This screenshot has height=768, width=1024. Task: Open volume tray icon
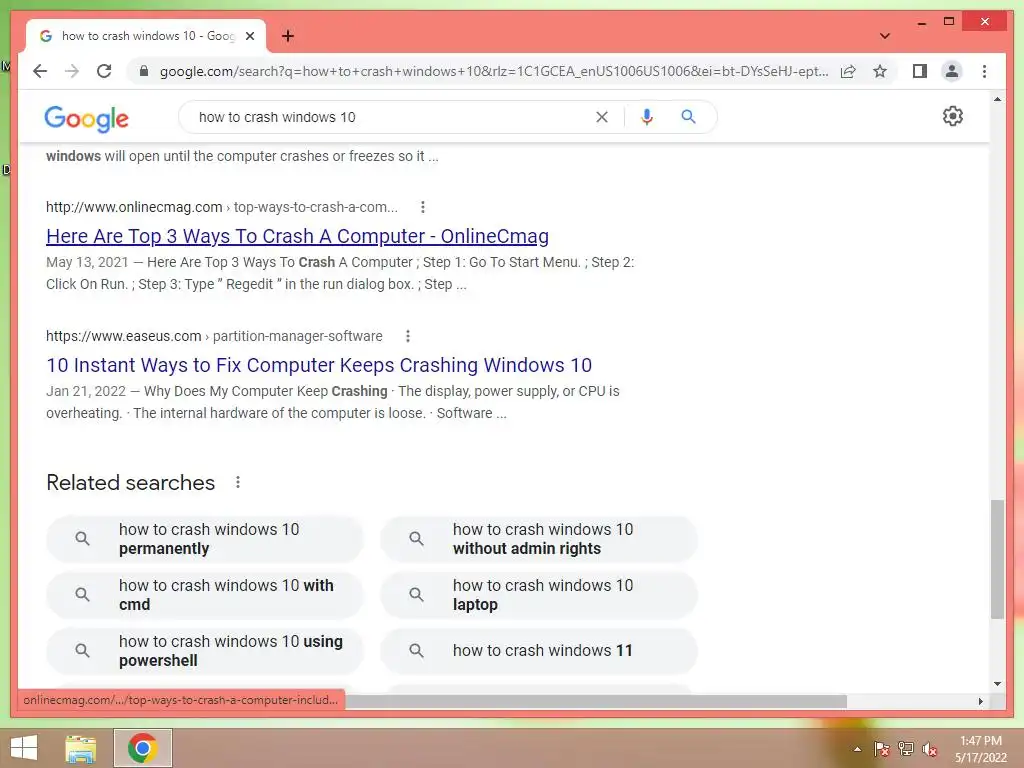click(930, 749)
